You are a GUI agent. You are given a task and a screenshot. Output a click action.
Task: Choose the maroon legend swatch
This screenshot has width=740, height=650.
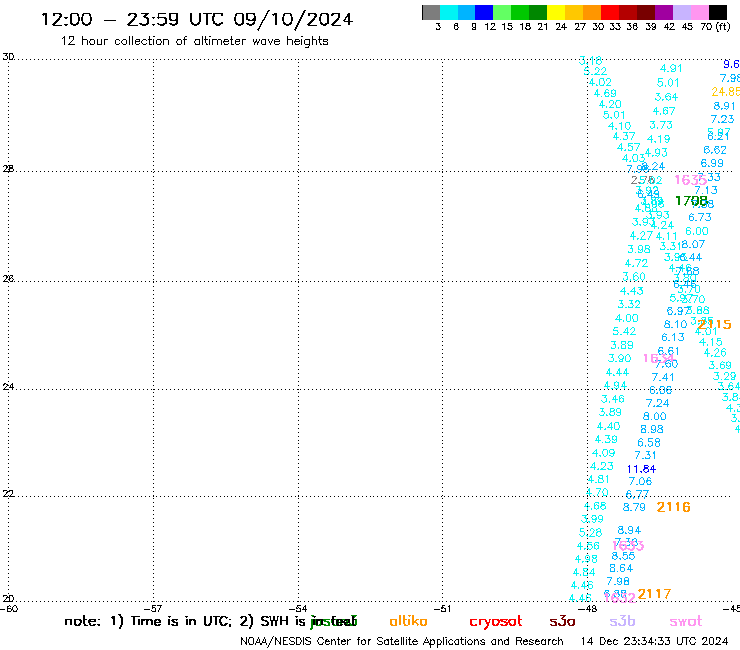pyautogui.click(x=646, y=12)
